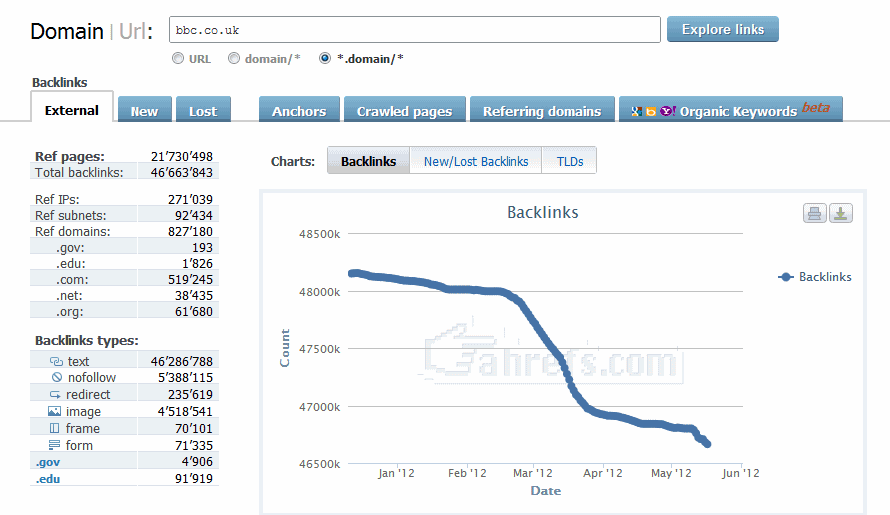Click the print chart icon
Screen dimensions: 890x515
(814, 213)
